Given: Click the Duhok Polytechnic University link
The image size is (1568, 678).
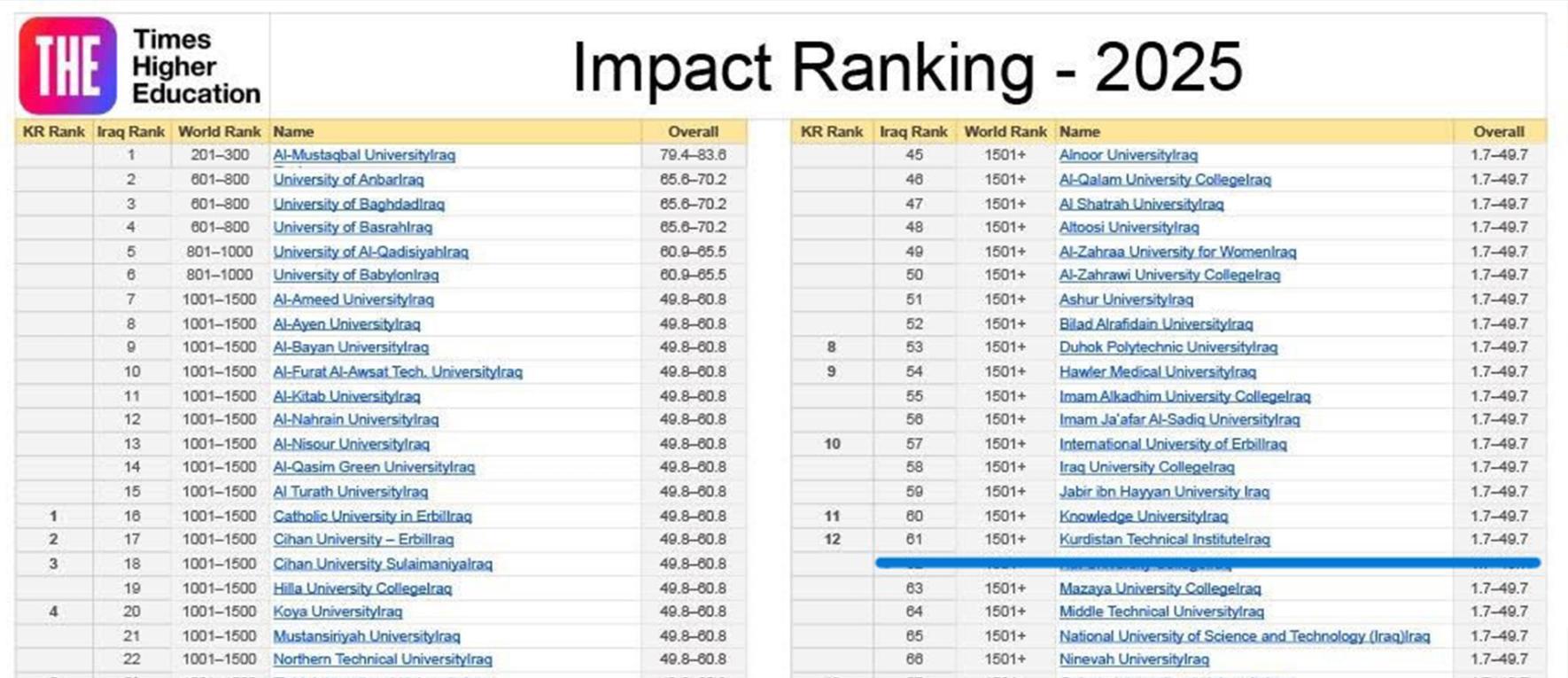Looking at the screenshot, I should coord(1168,347).
